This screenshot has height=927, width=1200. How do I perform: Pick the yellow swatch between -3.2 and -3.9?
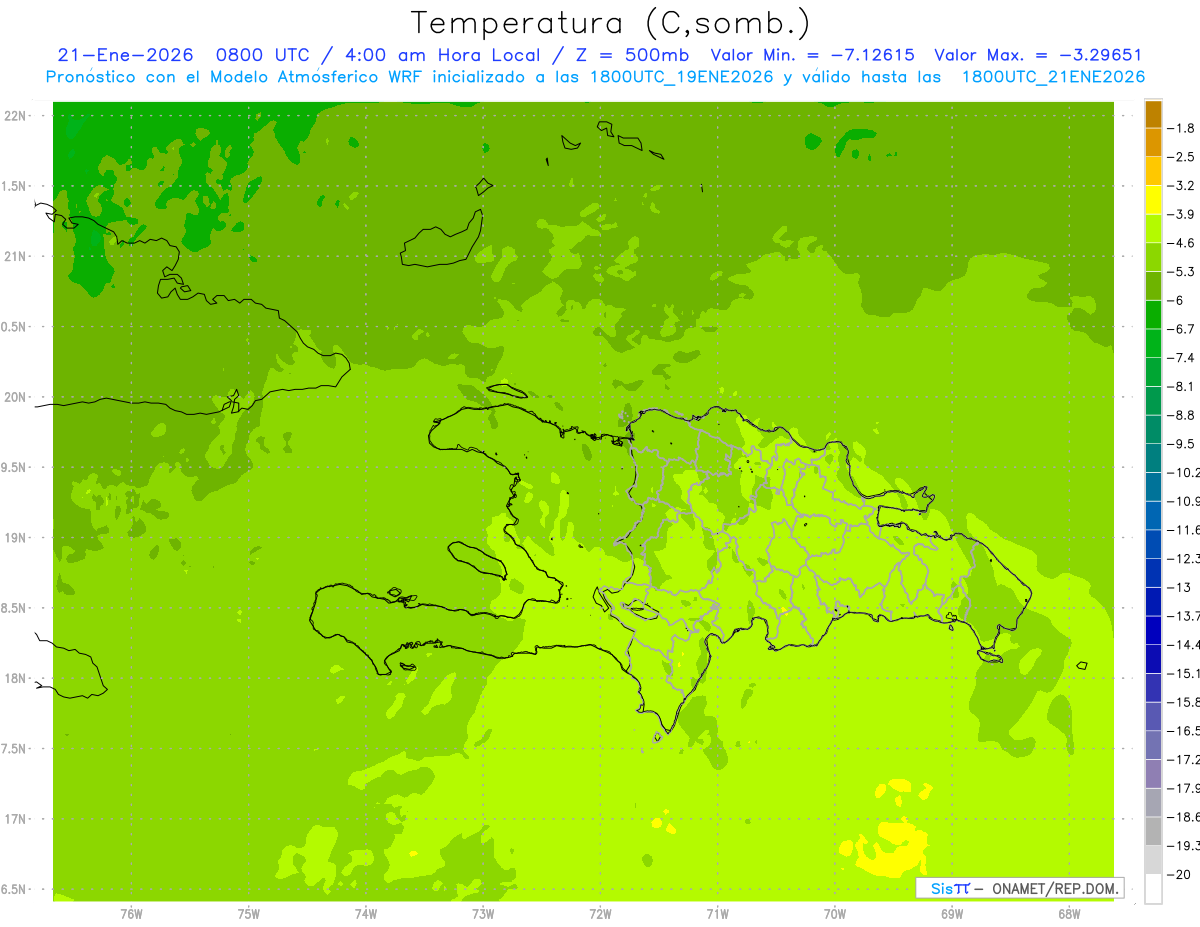click(x=1153, y=200)
